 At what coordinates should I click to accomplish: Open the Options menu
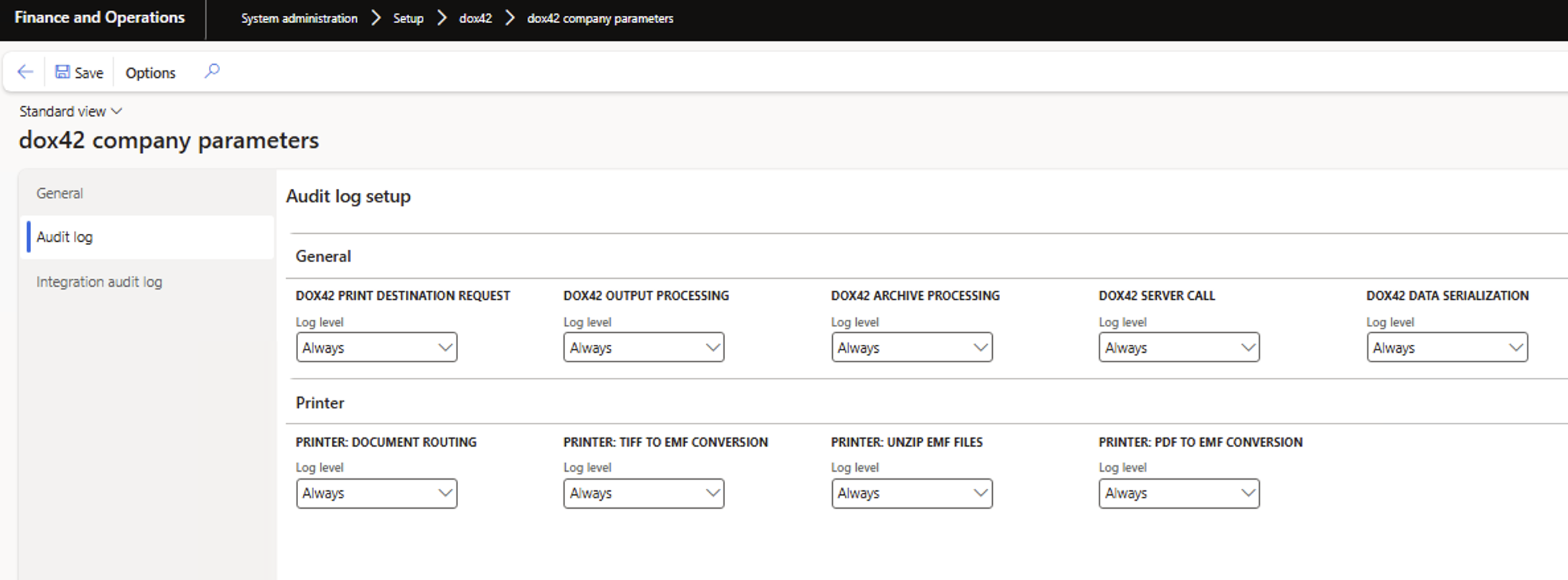150,73
